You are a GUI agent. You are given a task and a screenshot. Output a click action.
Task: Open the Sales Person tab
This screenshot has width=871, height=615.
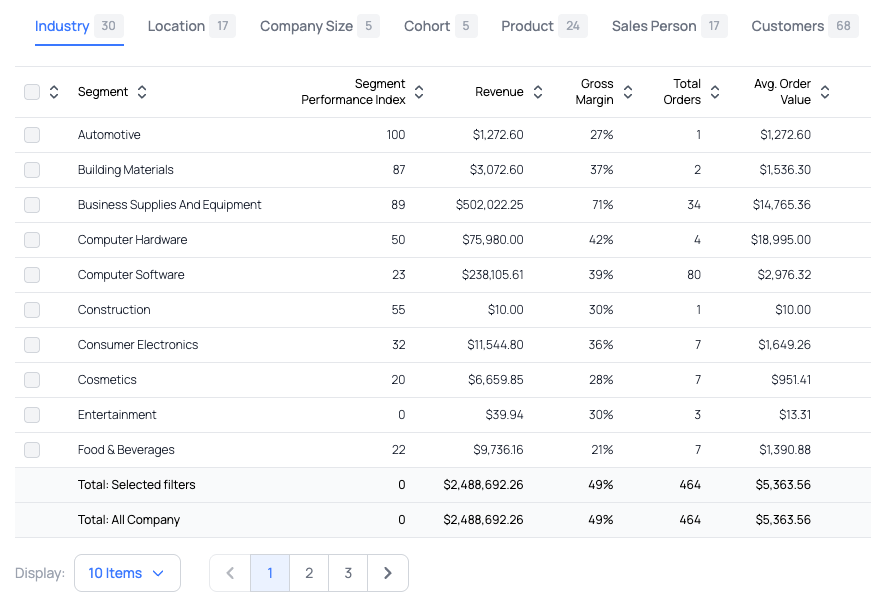[654, 26]
